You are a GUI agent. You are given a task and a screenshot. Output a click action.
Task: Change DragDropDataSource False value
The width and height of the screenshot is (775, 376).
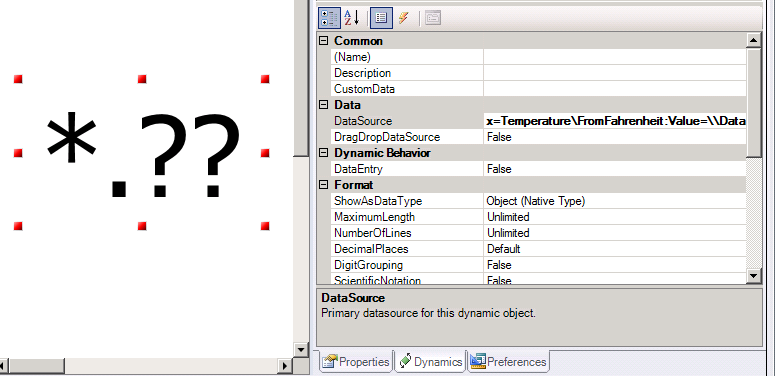(614, 137)
